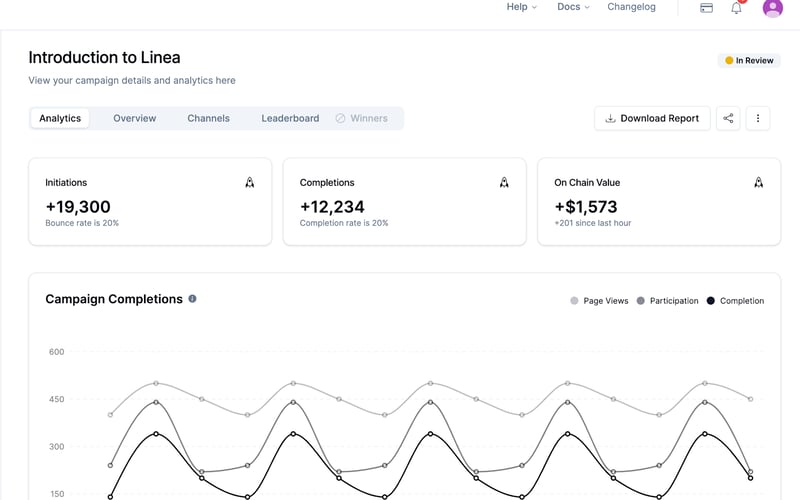Switch to the Channels tab
The width and height of the screenshot is (800, 500).
point(208,118)
